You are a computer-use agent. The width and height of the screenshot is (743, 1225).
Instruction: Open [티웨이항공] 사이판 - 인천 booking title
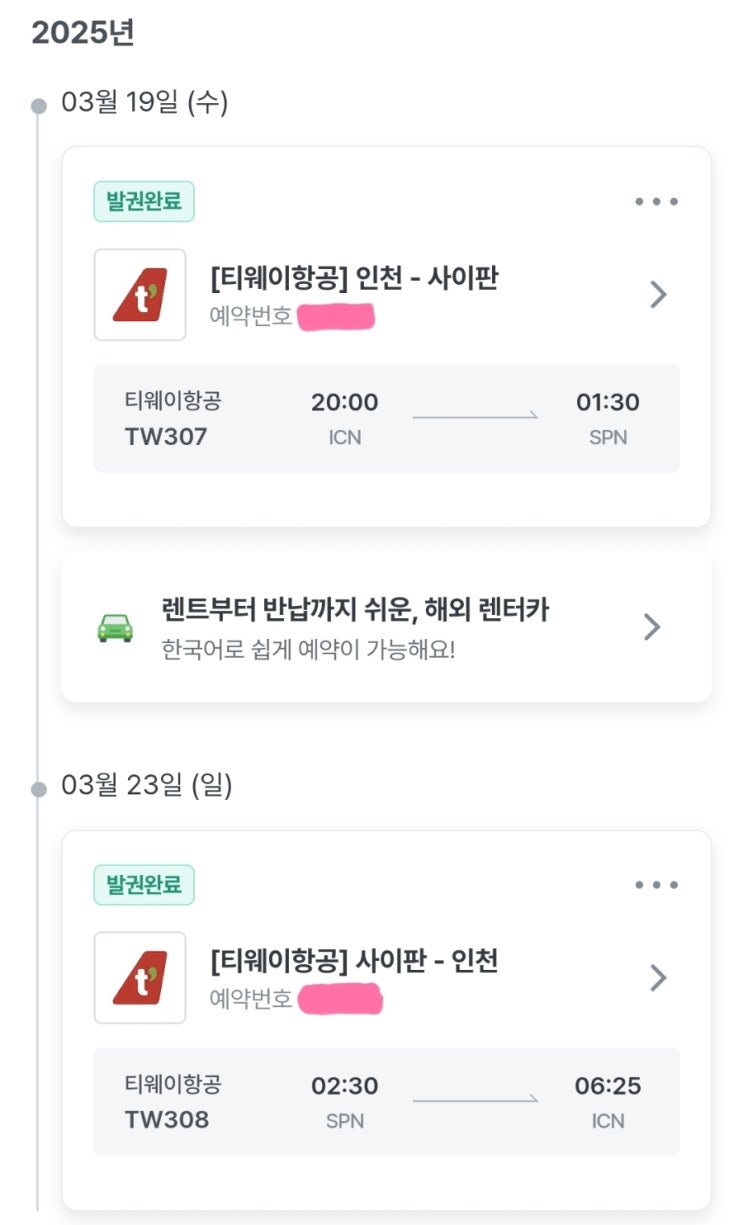[354, 962]
